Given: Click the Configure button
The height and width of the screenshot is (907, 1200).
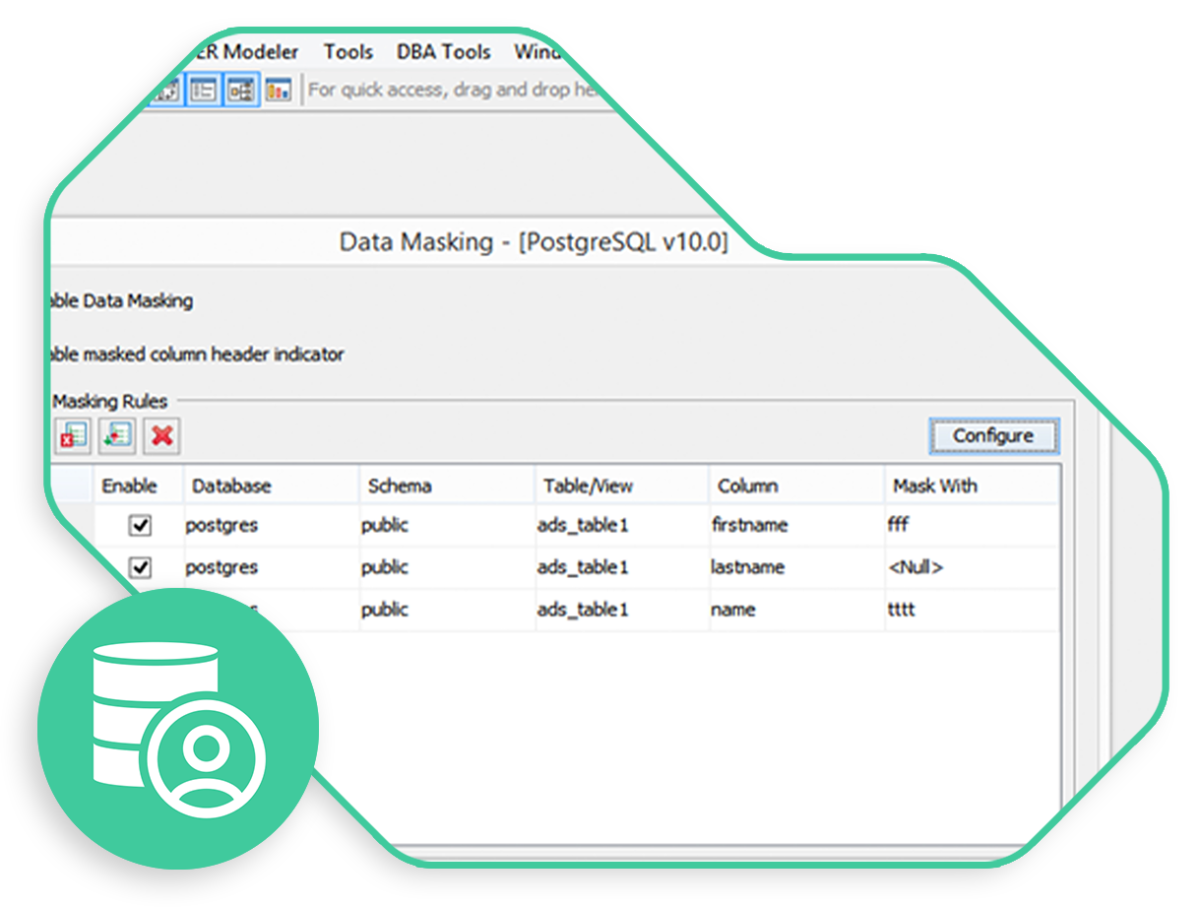Looking at the screenshot, I should [x=993, y=436].
